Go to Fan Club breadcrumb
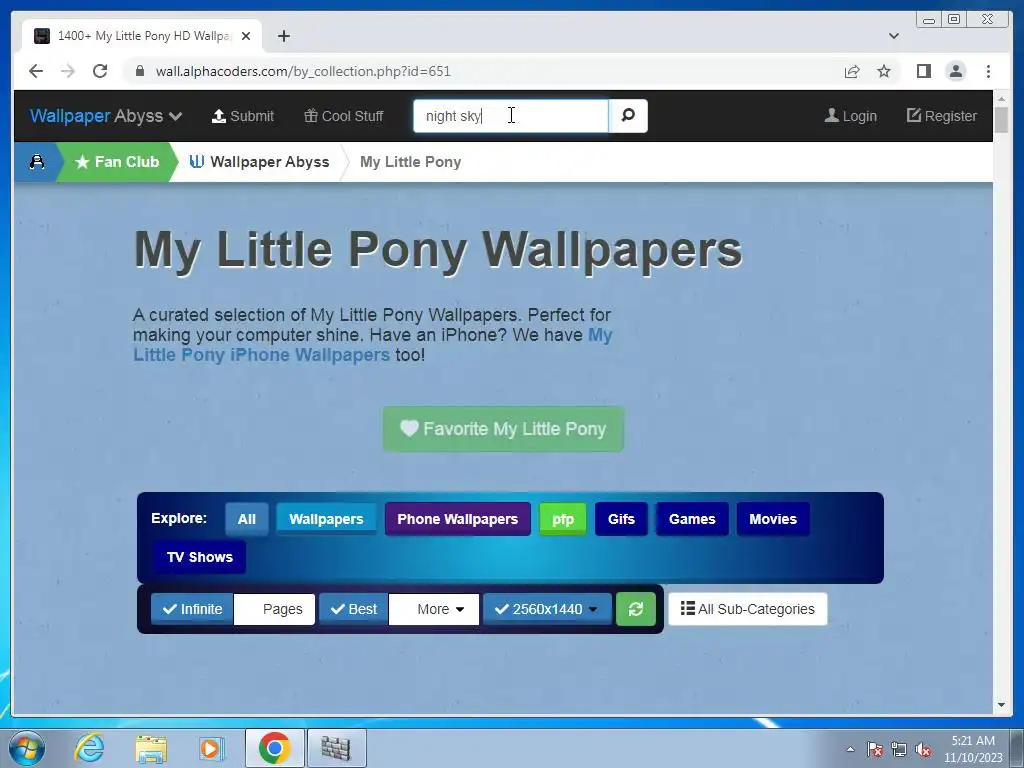Viewport: 1024px width, 768px height. [x=117, y=161]
